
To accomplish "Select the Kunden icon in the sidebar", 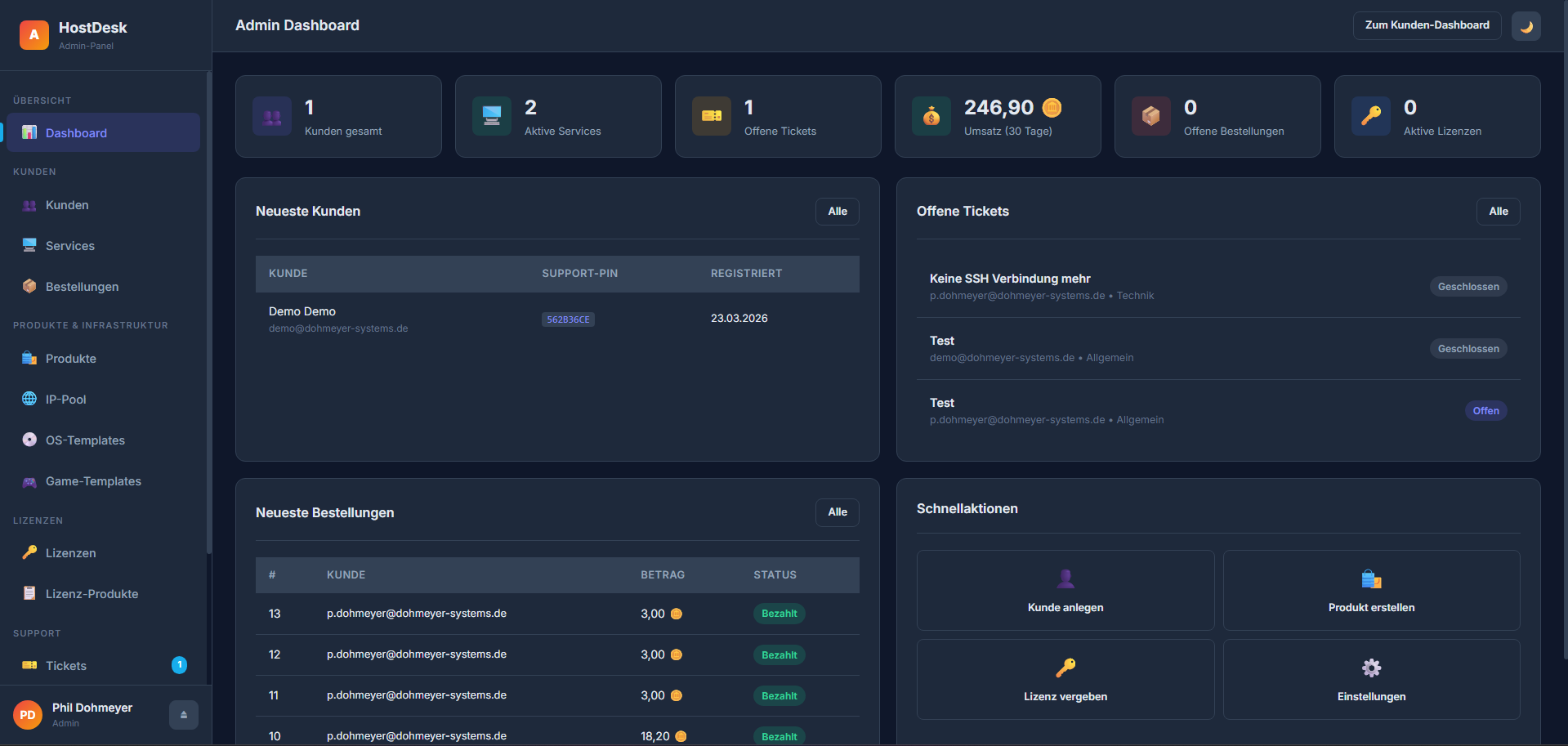I will (x=29, y=205).
